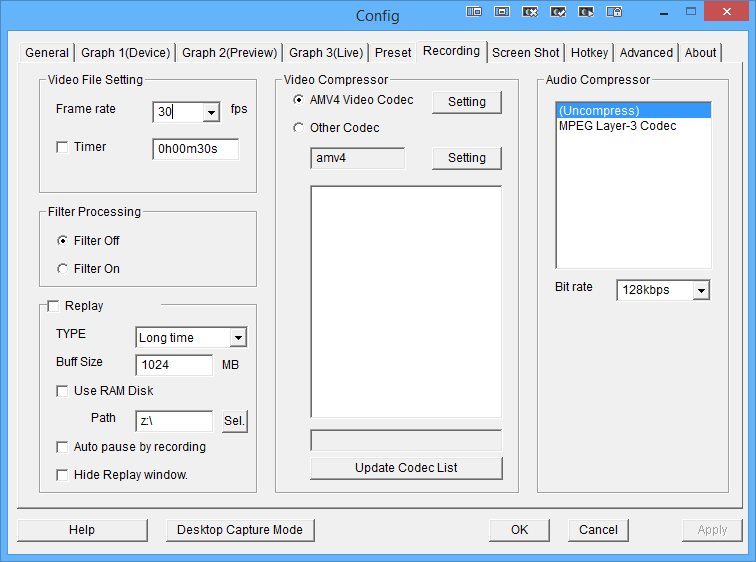Click the title bar icon with striped window layout
This screenshot has height=562, width=756.
tap(474, 12)
